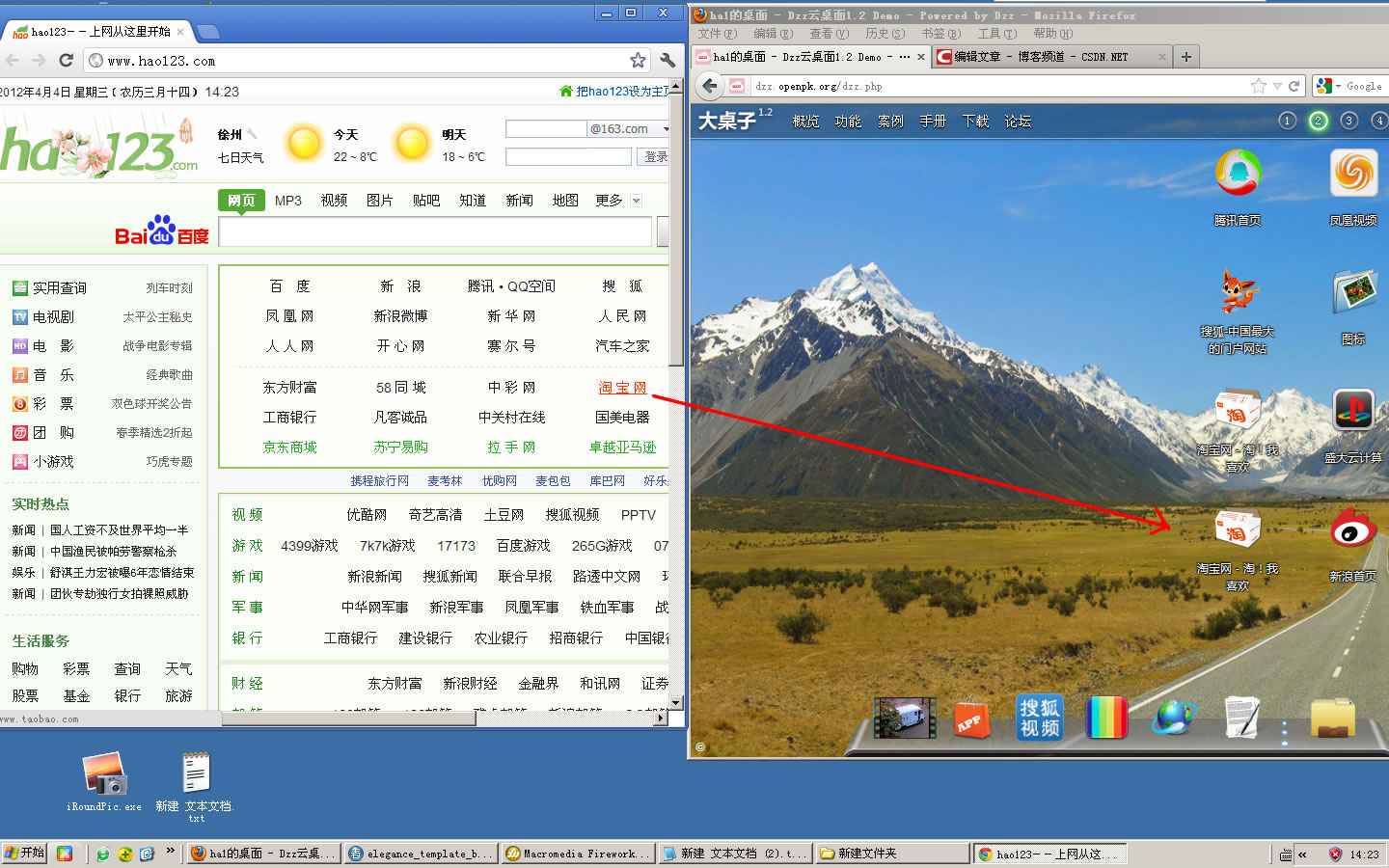Select Dzz desktop page 2
The image size is (1389, 868).
[x=1318, y=121]
